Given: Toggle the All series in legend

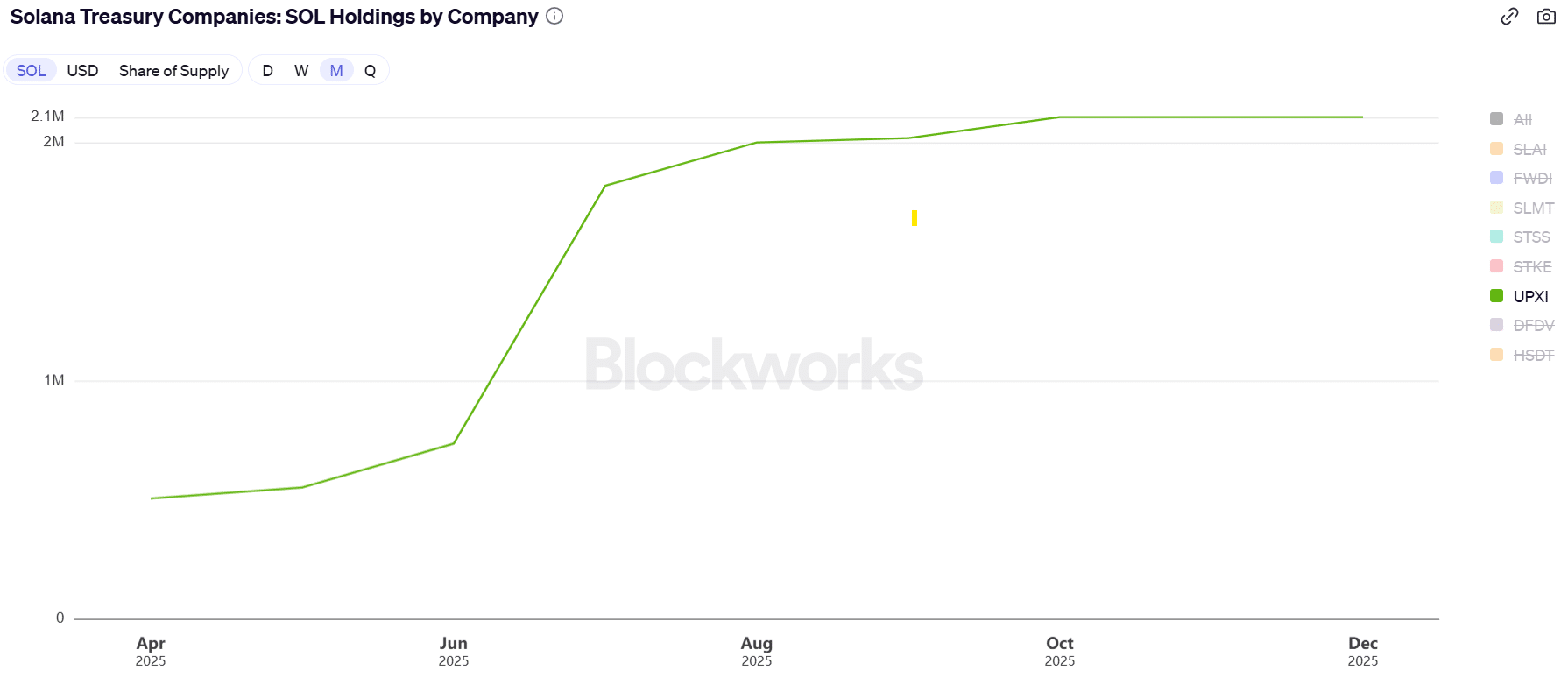Looking at the screenshot, I should [1522, 119].
